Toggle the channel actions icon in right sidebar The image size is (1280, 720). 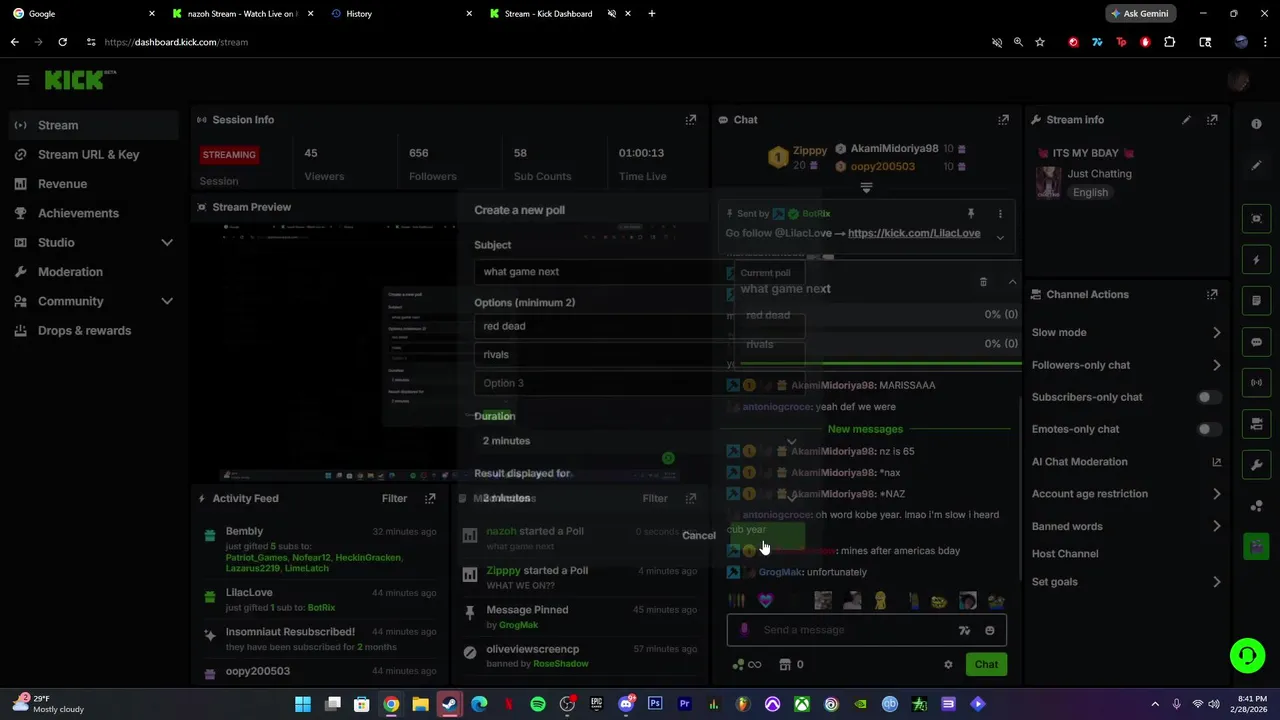pyautogui.click(x=1257, y=424)
